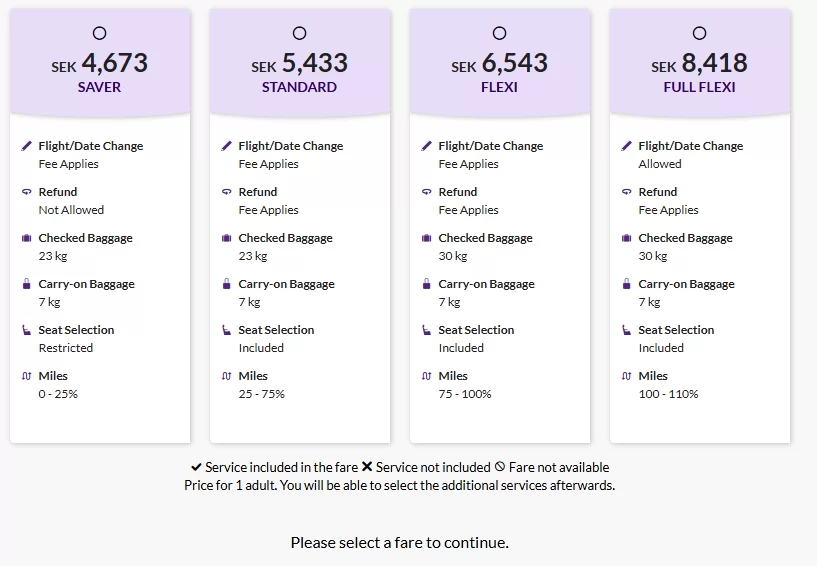Screen dimensions: 817x566
Task: Click pencil icon beside Saver Flight/Date Change
Action: 27,146
